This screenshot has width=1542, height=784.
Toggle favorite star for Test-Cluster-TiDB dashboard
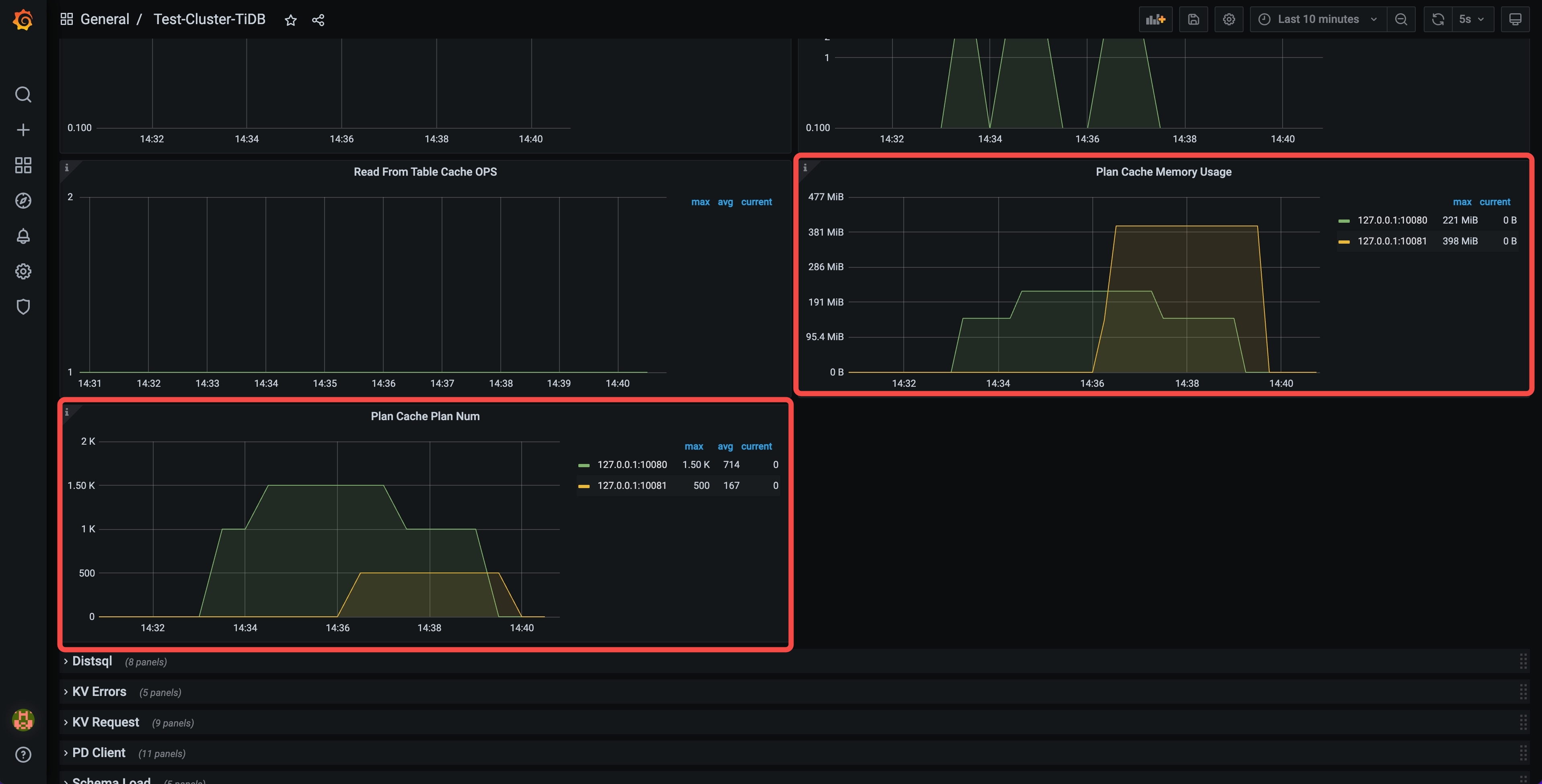click(291, 20)
